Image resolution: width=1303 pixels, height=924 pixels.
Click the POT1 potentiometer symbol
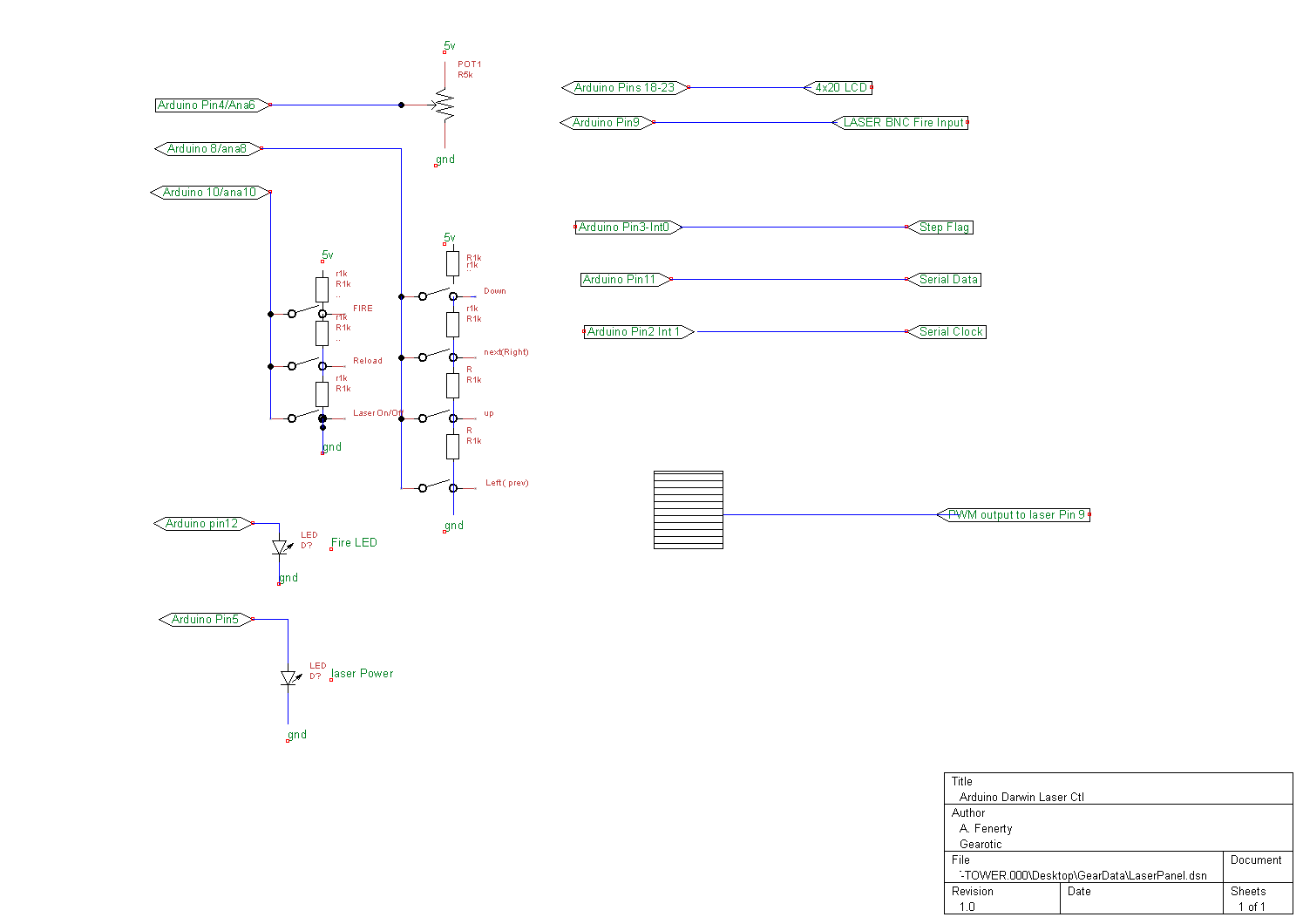[445, 105]
